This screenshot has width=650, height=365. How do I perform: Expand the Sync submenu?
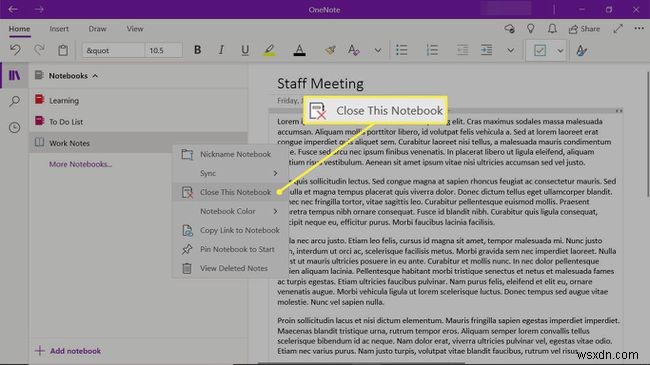pyautogui.click(x=230, y=173)
